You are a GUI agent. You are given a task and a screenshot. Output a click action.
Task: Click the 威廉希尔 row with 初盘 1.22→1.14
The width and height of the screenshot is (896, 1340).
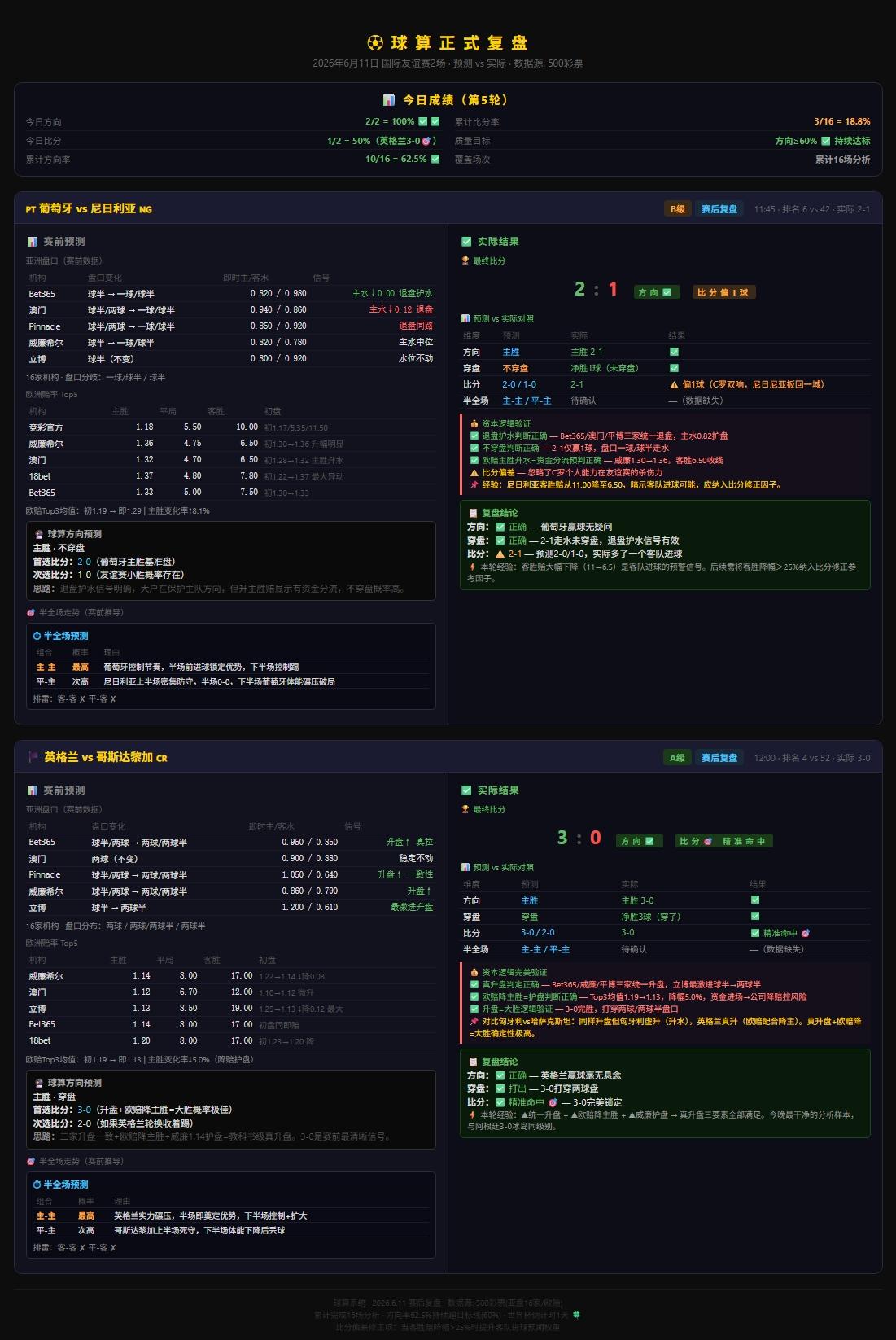click(230, 976)
